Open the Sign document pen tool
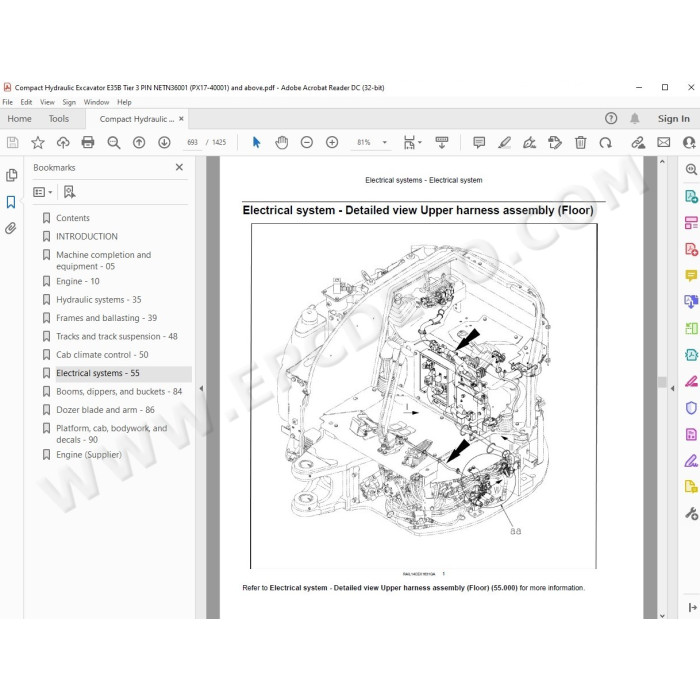Screen dimensions: 700x700 tap(529, 142)
